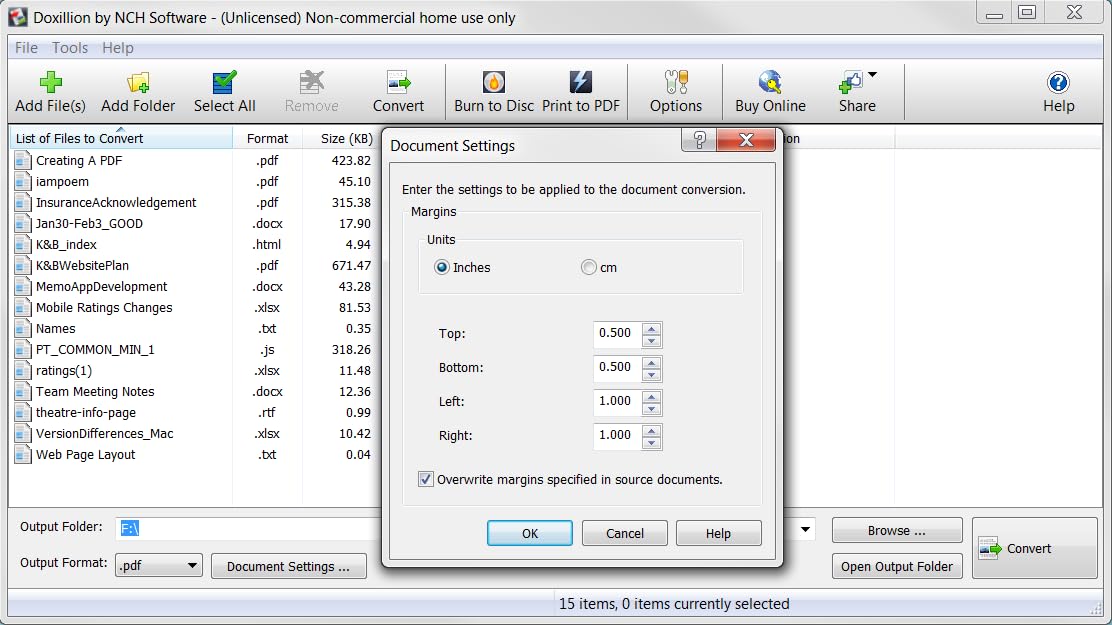
Task: Select the Inches units radio button
Action: pyautogui.click(x=442, y=268)
